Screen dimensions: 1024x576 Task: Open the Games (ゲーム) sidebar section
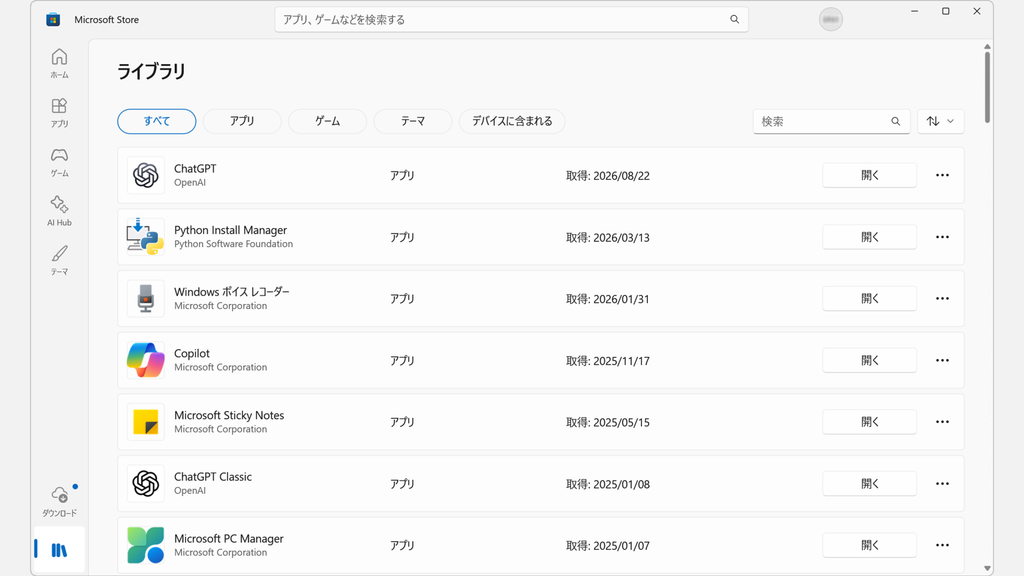pyautogui.click(x=59, y=162)
